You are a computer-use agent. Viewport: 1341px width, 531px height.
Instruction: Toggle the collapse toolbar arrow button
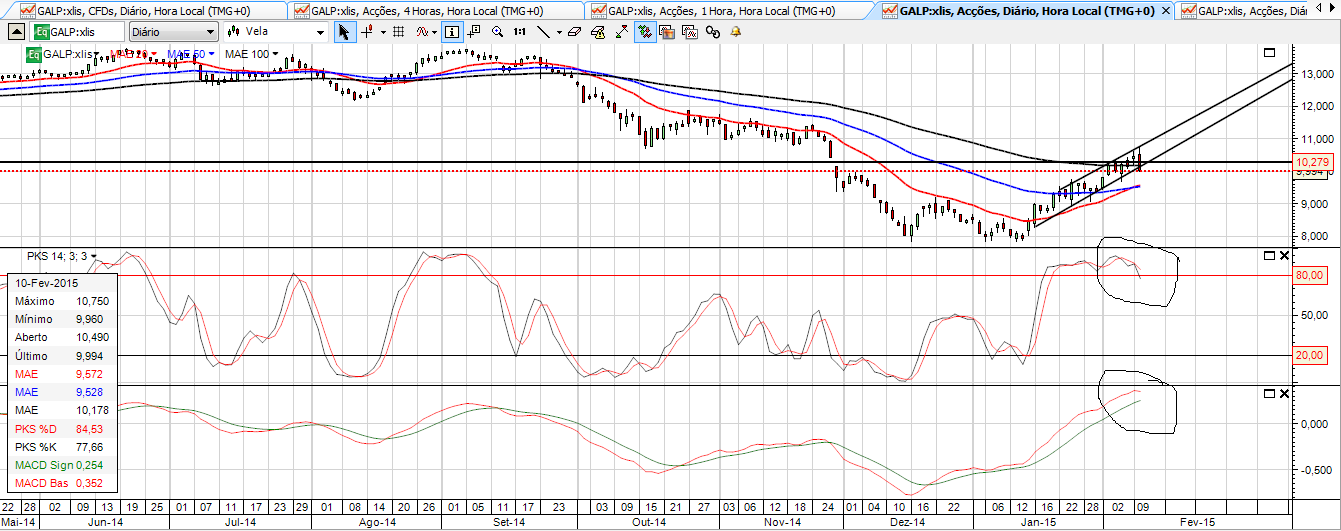(16, 32)
